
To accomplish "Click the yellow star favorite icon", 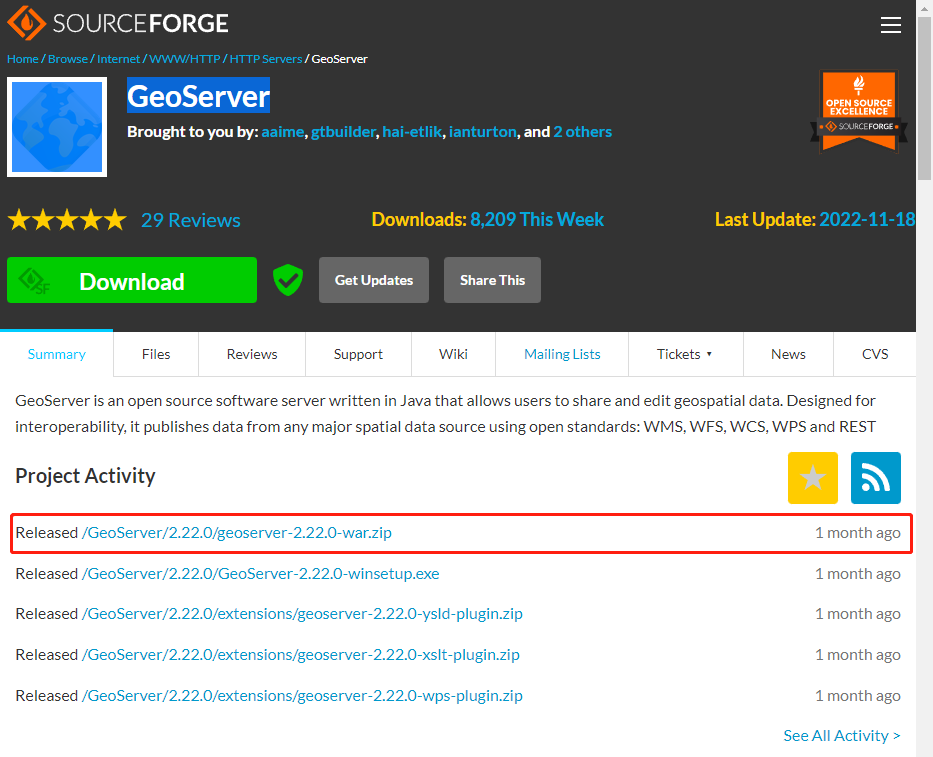I will coord(812,478).
